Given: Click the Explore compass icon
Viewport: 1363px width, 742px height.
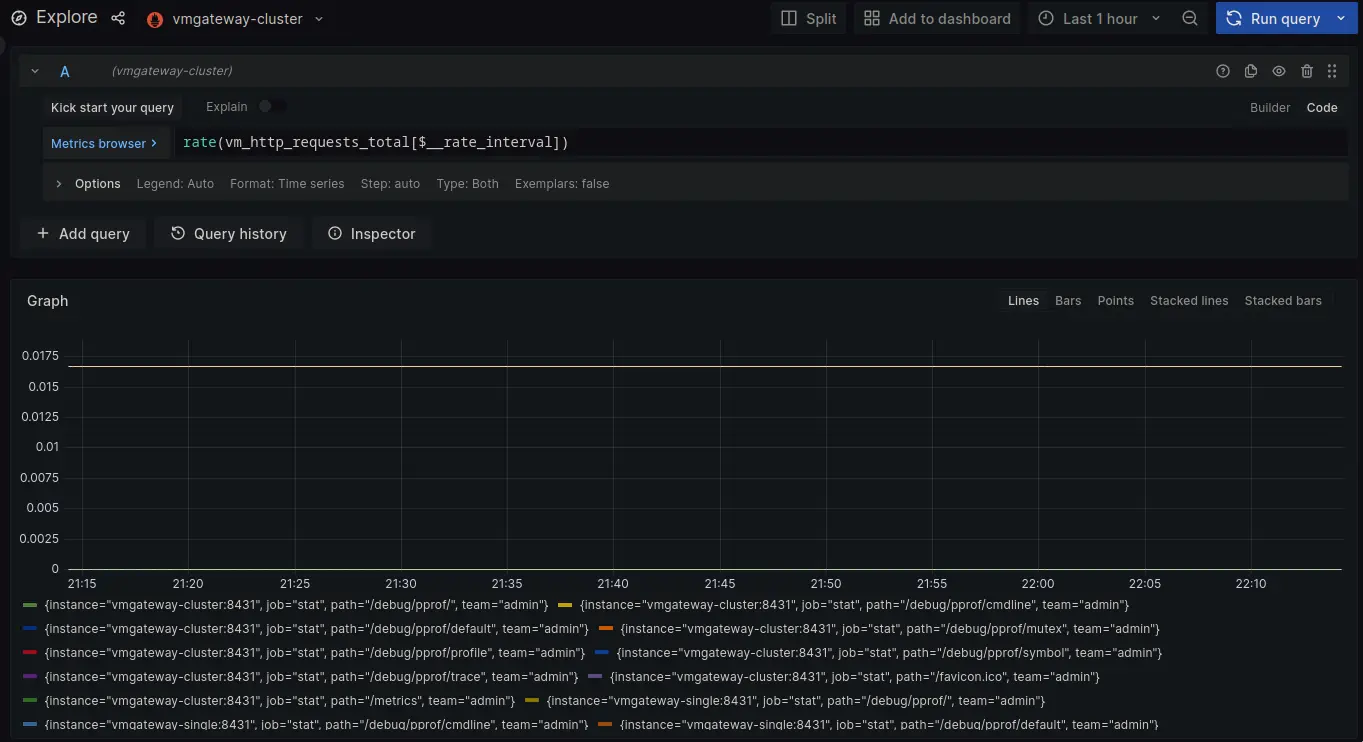Looking at the screenshot, I should click(x=18, y=18).
